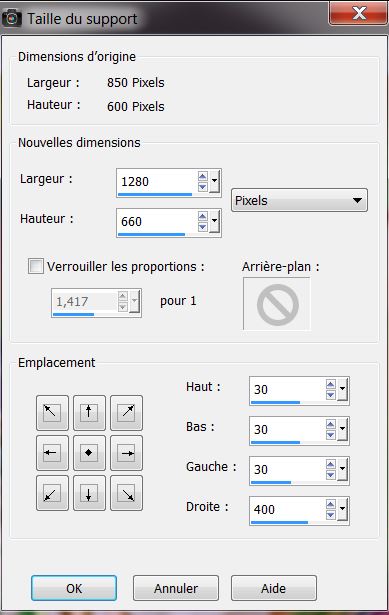The width and height of the screenshot is (389, 615).
Task: Open the Largeur value slider dropdown
Action: [x=214, y=181]
